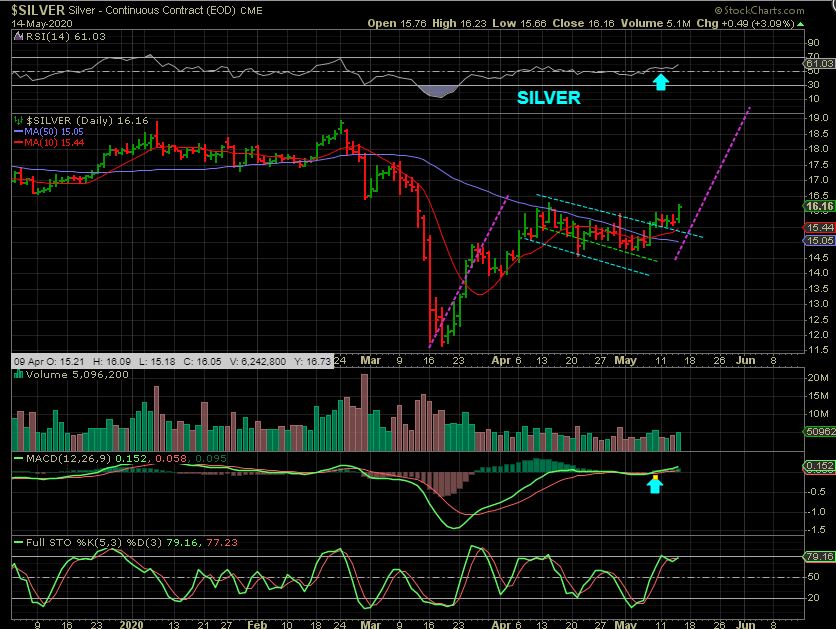Select the cyan SILVER chart annotation

click(x=548, y=98)
